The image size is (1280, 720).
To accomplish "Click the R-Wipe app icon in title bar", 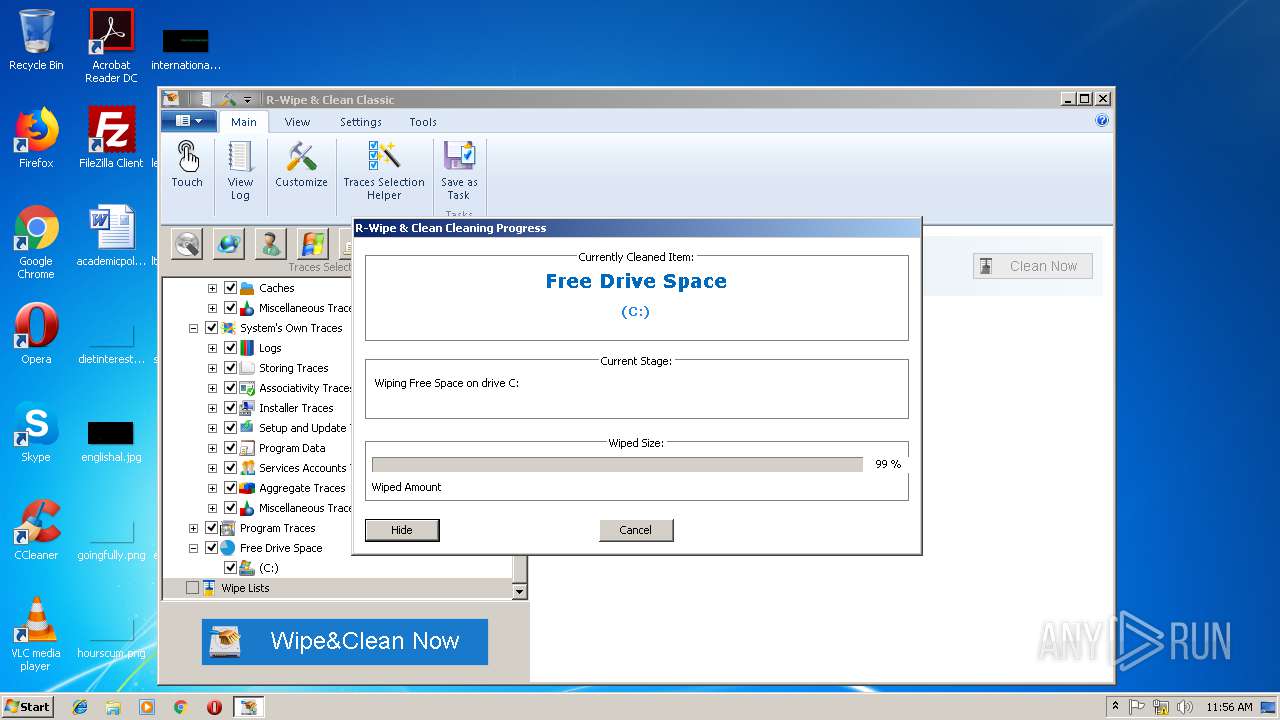I will tap(171, 99).
